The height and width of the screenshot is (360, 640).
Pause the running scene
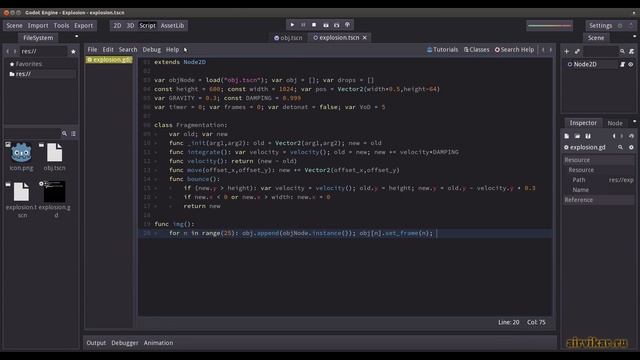303,25
